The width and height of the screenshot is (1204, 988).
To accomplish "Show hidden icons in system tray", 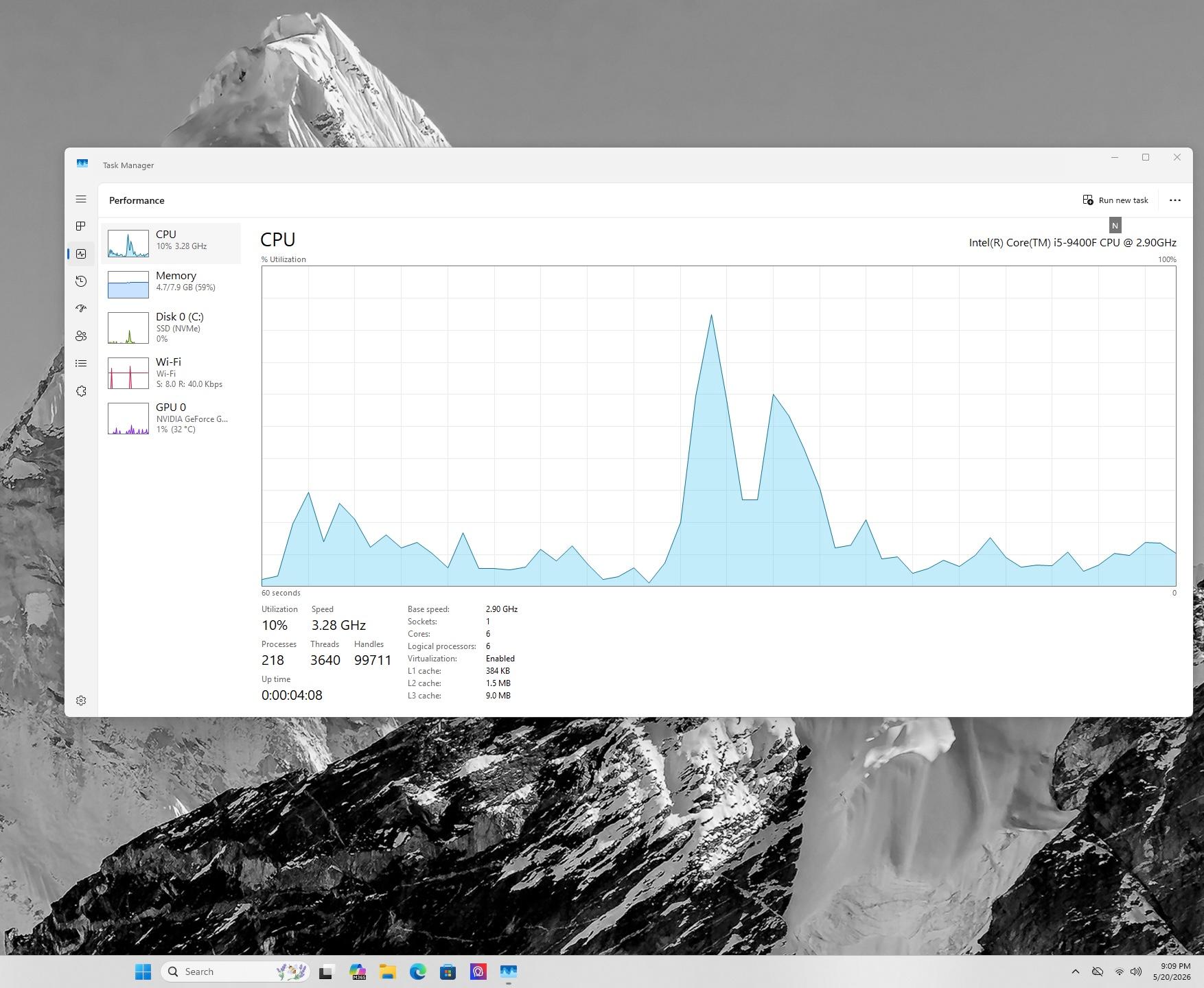I will (x=1076, y=972).
